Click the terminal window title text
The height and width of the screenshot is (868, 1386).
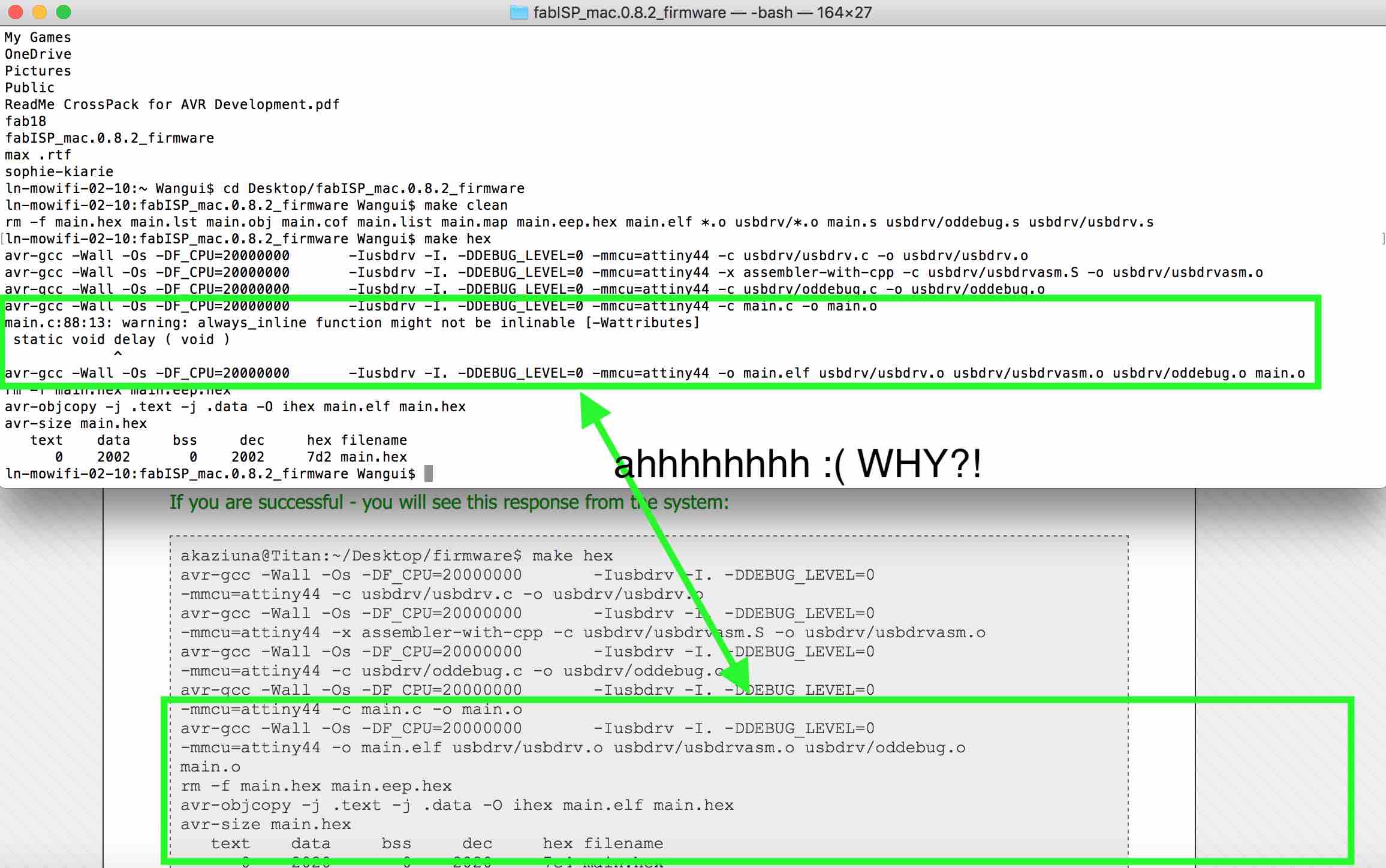pos(702,13)
